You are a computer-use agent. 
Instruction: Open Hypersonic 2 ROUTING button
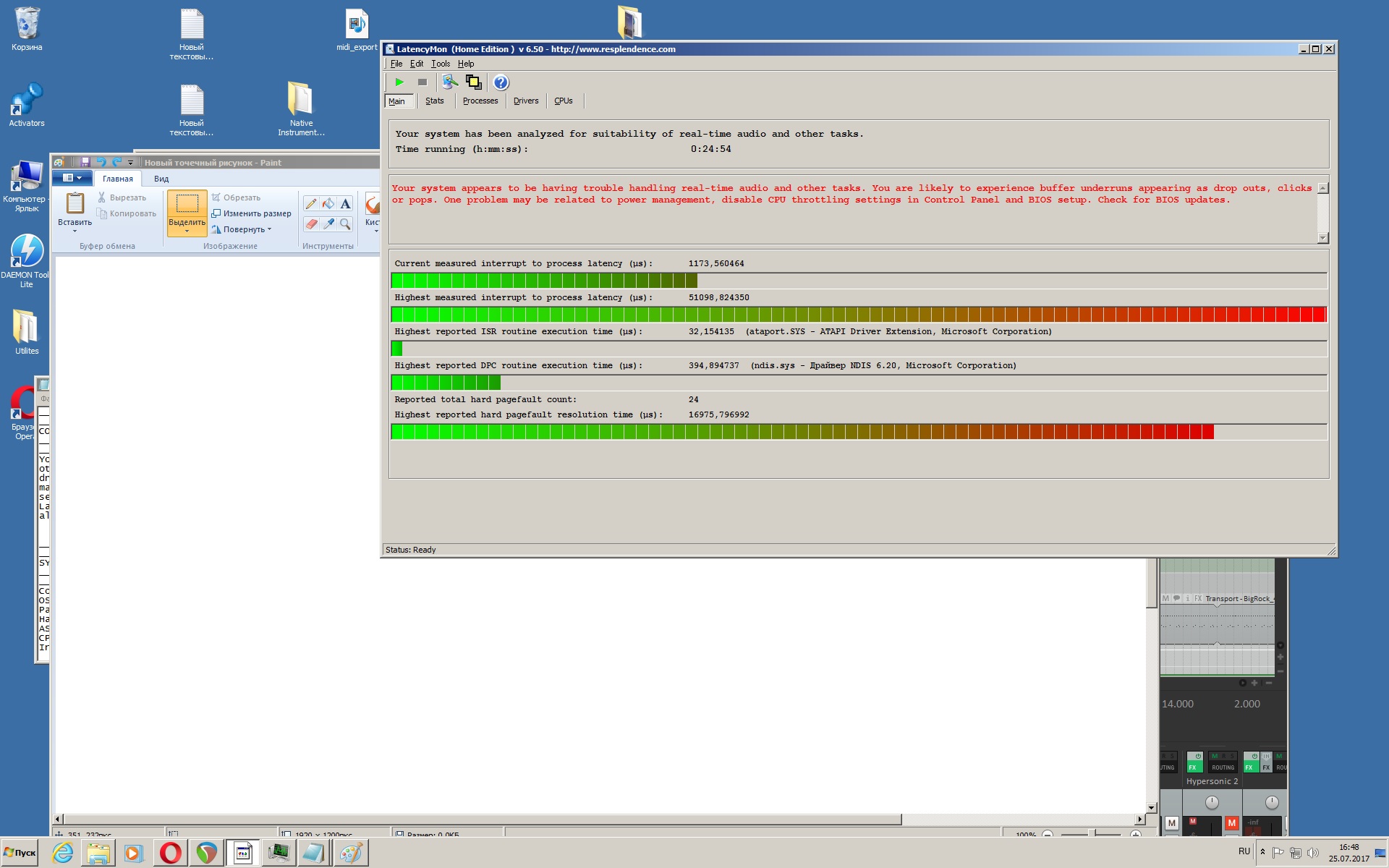coord(1223,767)
